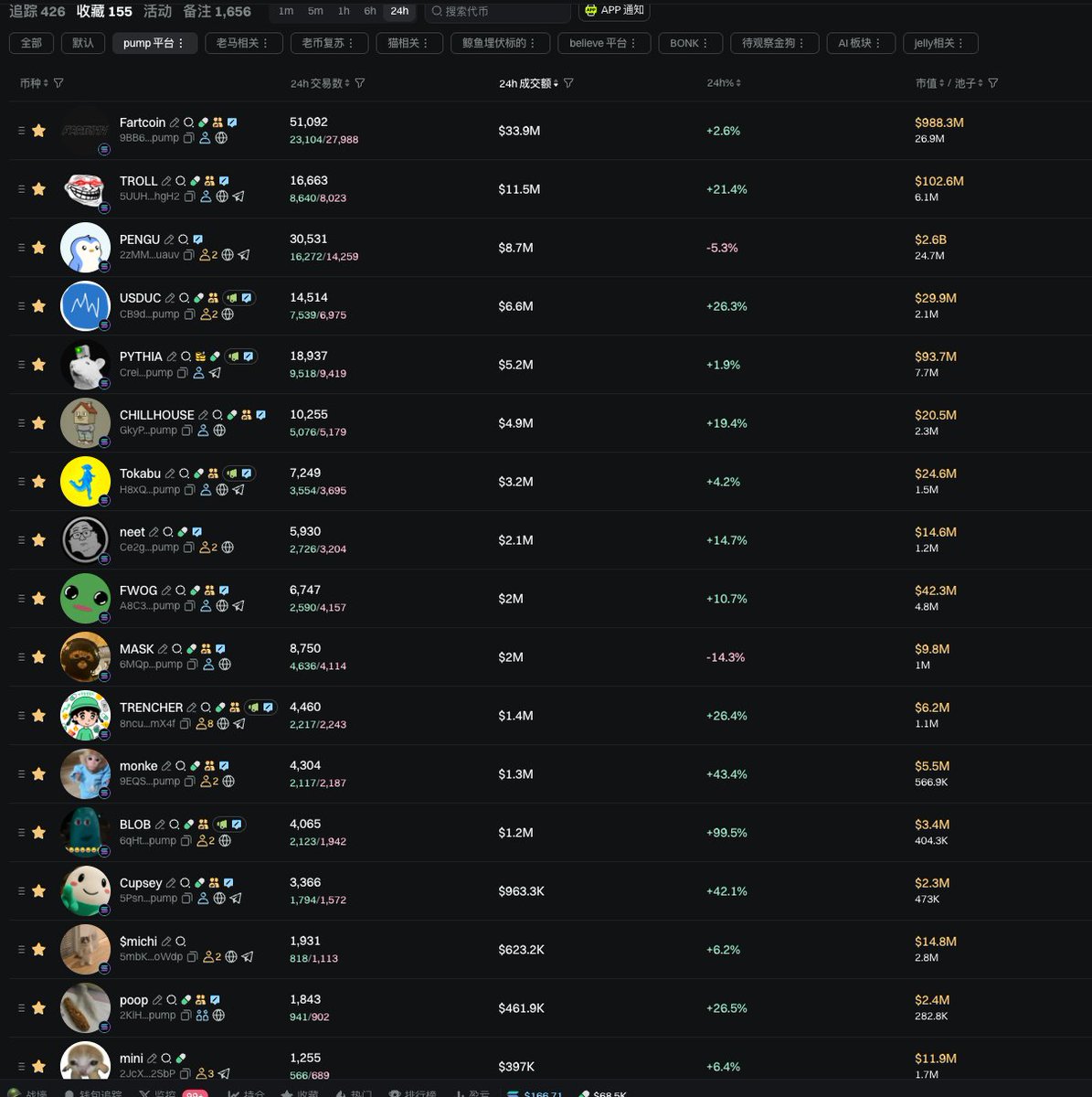Screen dimensions: 1092x1097
Task: Click the PENGU Telegram icon
Action: pos(244,255)
